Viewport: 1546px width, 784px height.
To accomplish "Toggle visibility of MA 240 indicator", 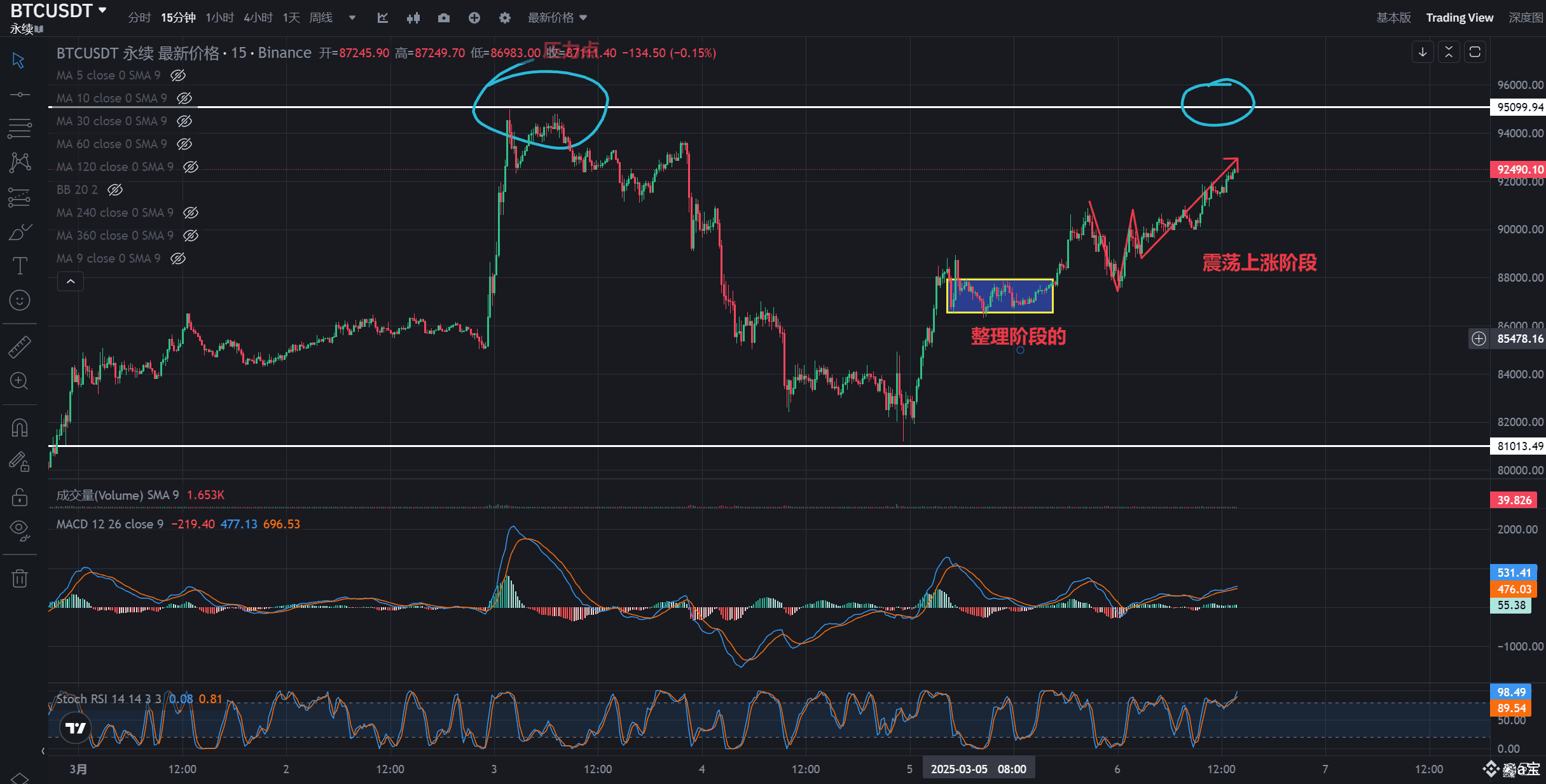I will 191,212.
